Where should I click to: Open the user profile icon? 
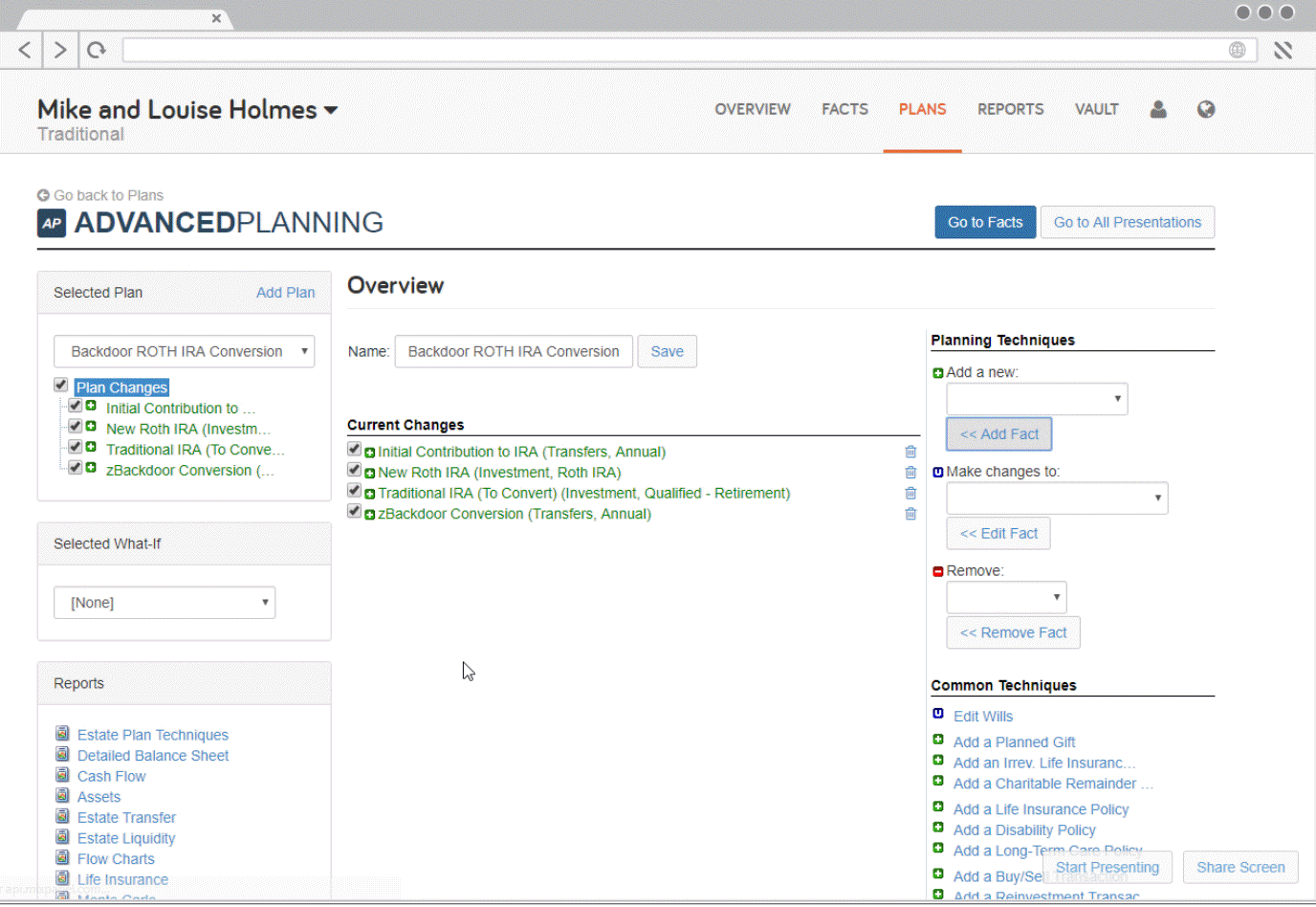(1158, 109)
